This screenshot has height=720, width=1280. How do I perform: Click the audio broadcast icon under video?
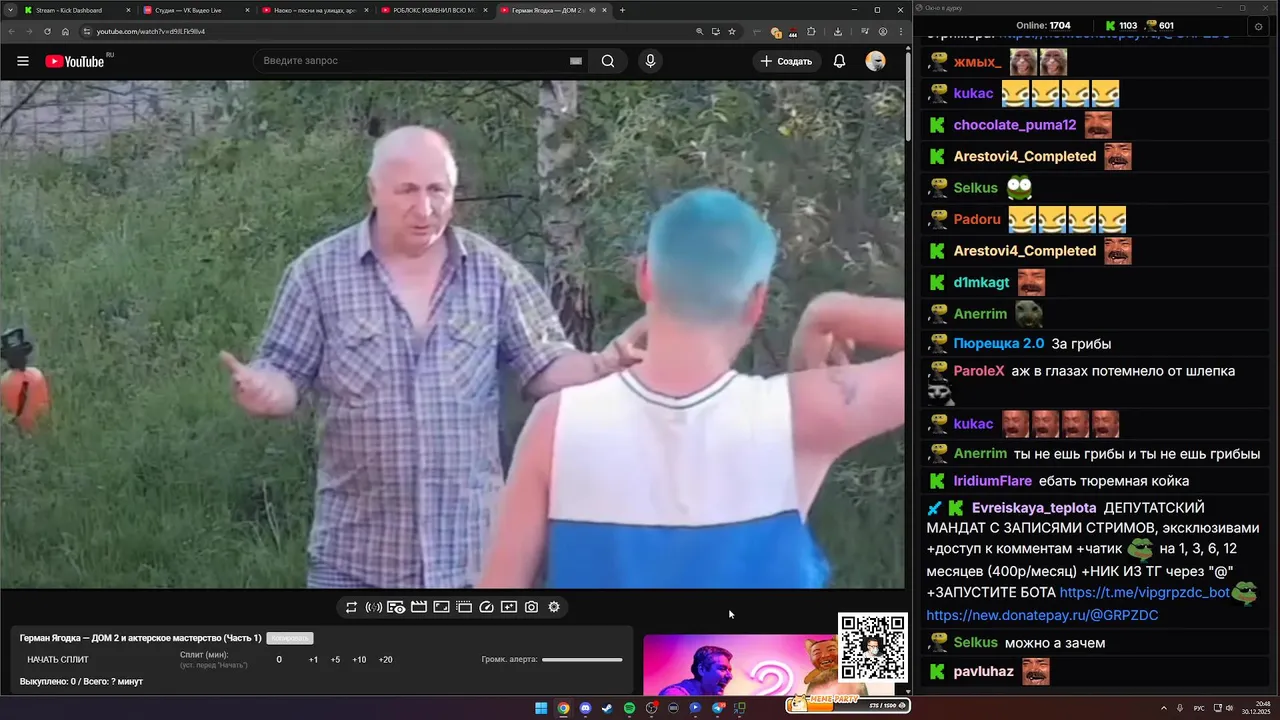click(373, 607)
